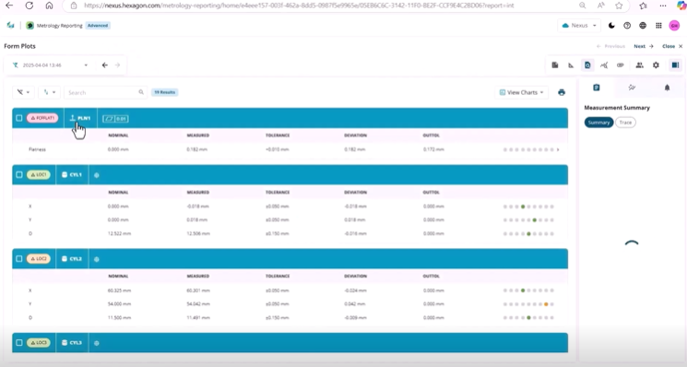Select the Trace pill toggle
687x367 pixels.
(x=625, y=123)
